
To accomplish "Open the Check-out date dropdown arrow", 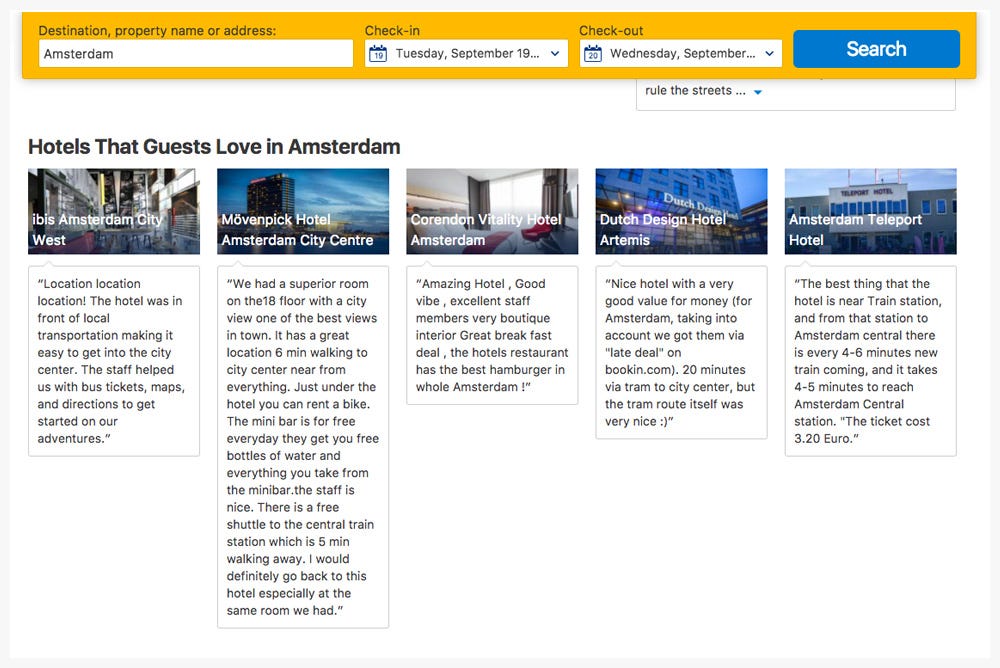I will pyautogui.click(x=769, y=54).
